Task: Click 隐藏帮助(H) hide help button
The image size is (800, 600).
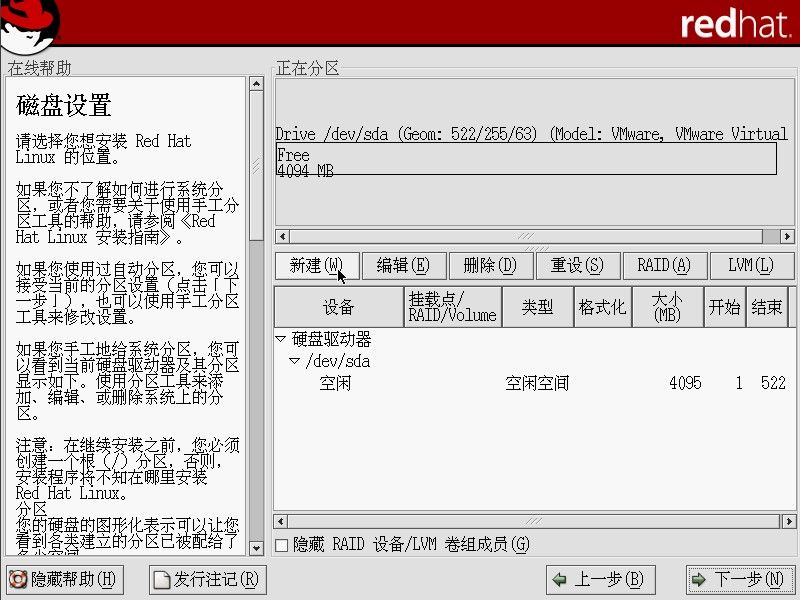Action: coord(62,579)
